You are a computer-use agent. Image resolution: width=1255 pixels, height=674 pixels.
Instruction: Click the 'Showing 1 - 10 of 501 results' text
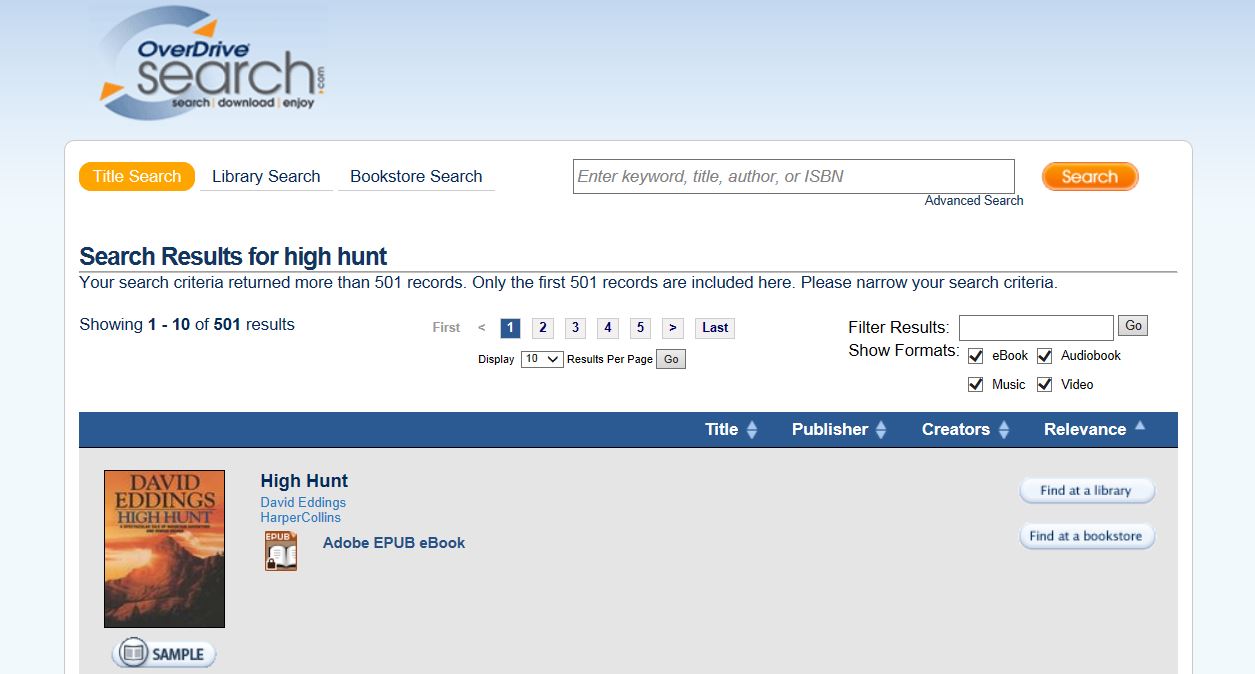(x=187, y=324)
